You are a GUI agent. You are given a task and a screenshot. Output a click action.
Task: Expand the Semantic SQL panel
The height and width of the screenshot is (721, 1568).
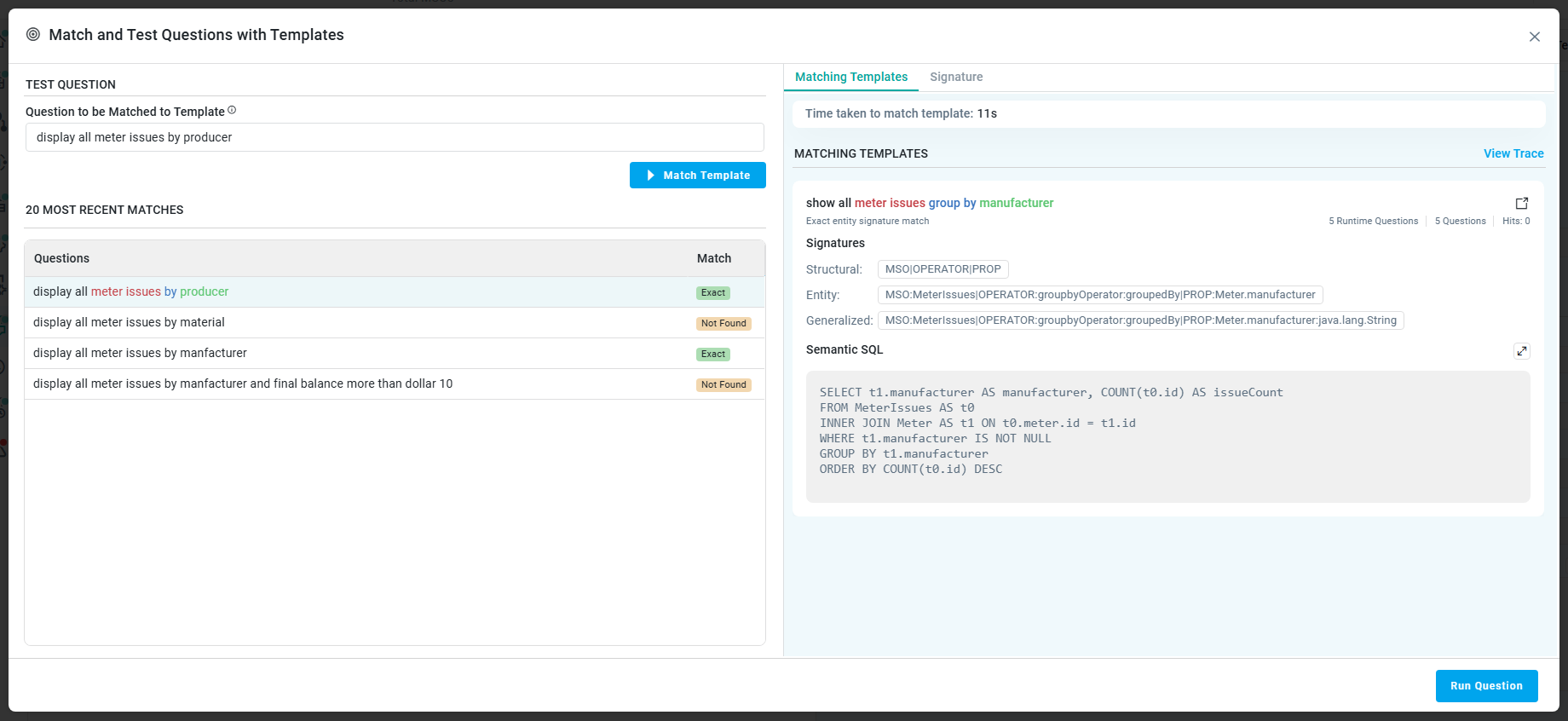[1522, 351]
